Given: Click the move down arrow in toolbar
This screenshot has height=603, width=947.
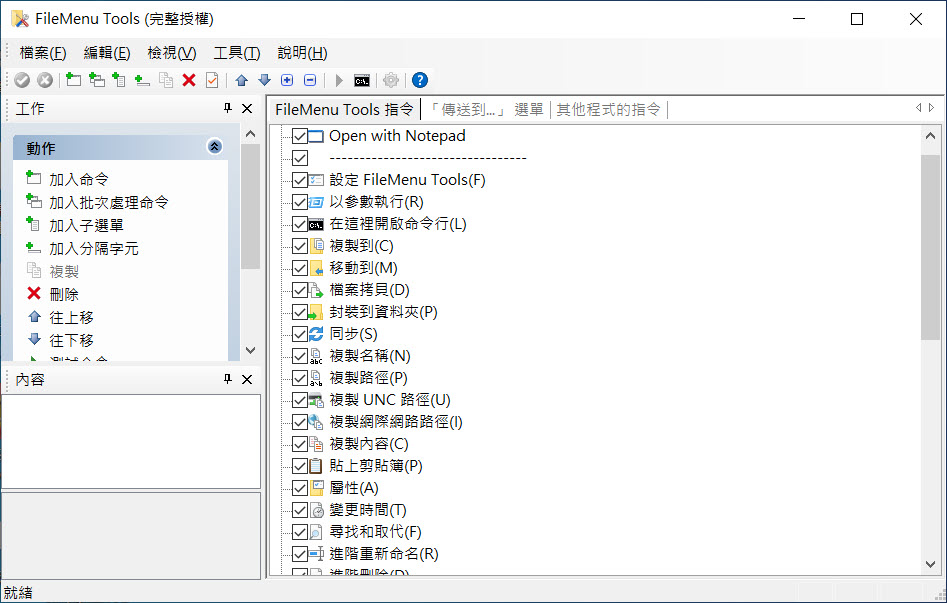Looking at the screenshot, I should pos(264,80).
